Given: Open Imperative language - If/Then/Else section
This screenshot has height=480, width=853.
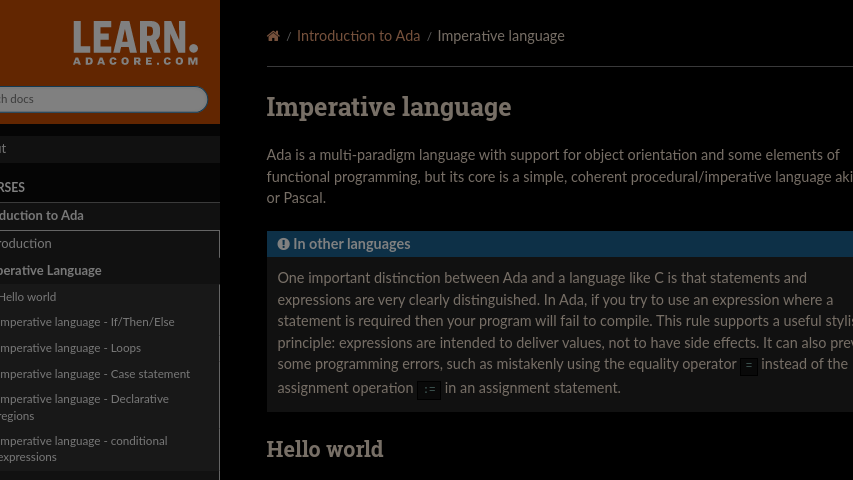Looking at the screenshot, I should 86,322.
